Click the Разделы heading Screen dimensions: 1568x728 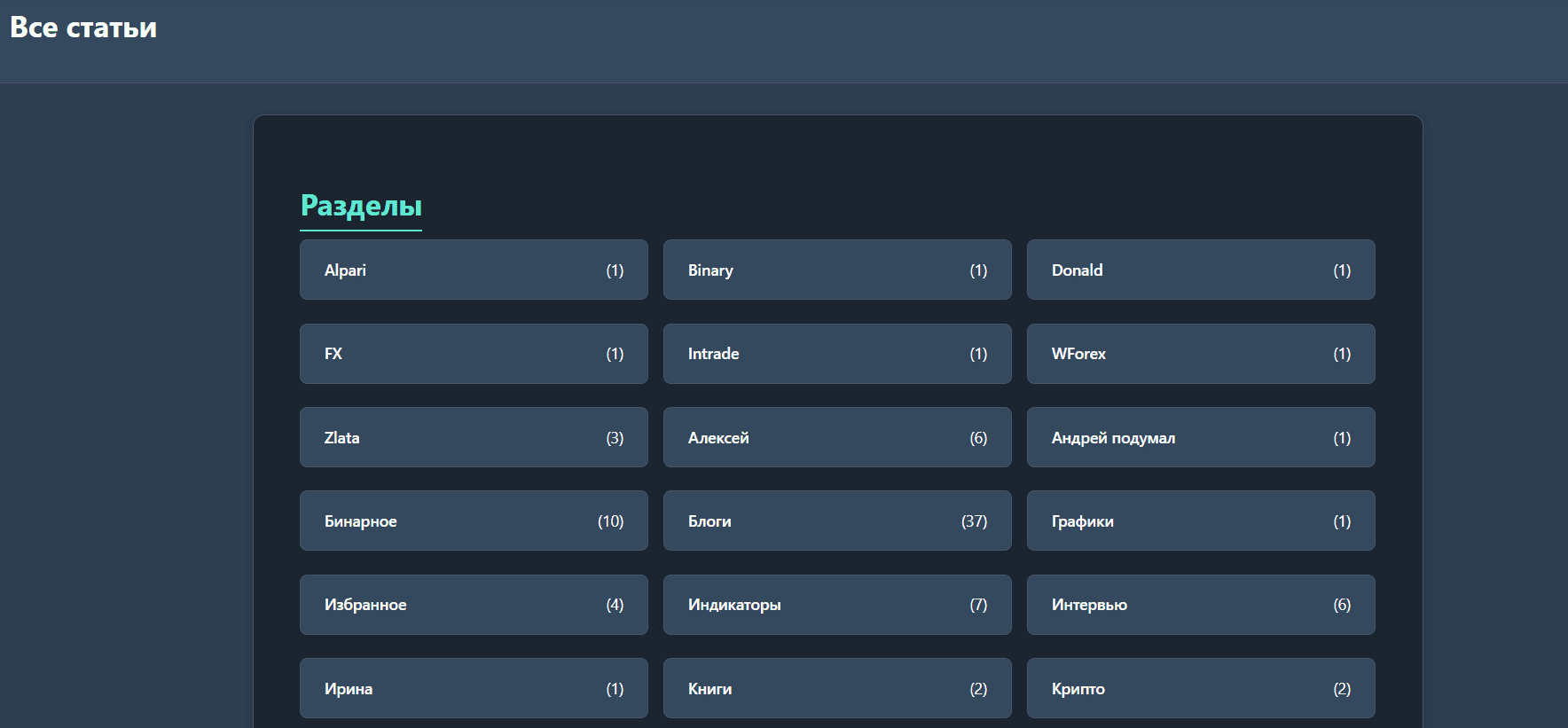coord(361,206)
